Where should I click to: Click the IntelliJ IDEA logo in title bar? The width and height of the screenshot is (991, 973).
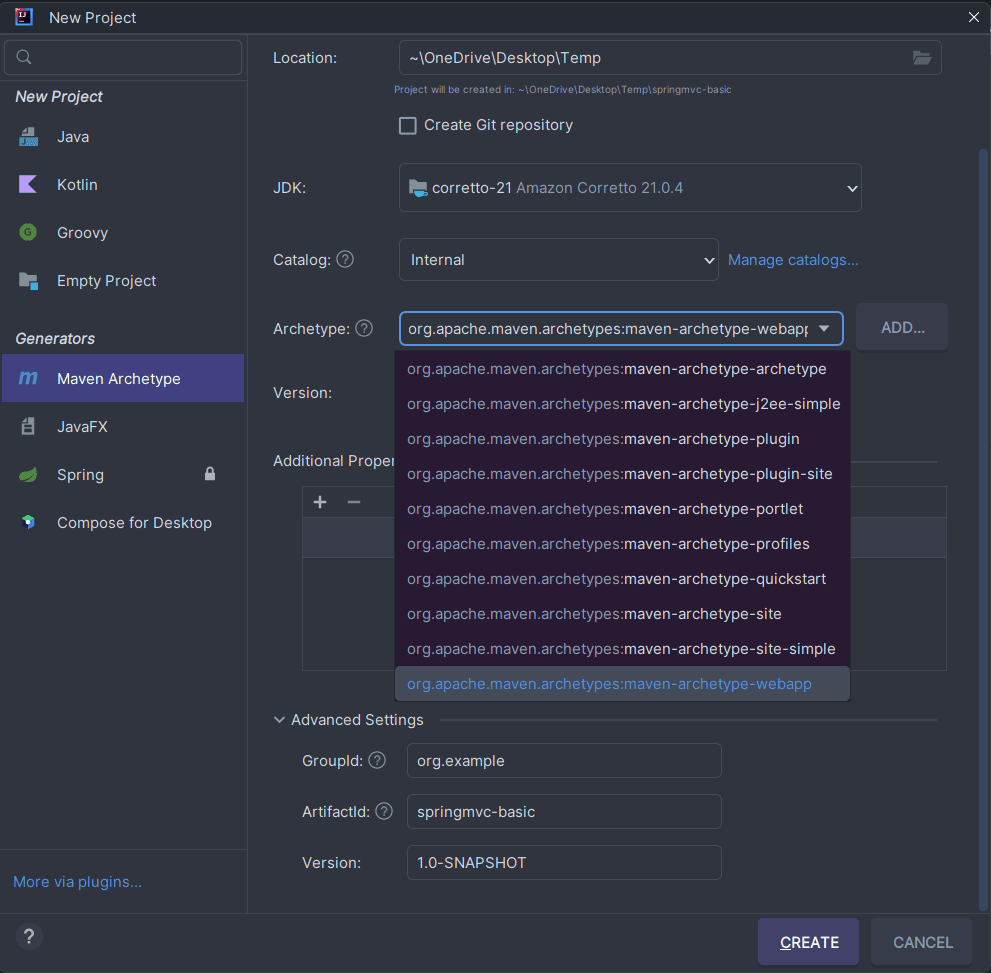click(x=24, y=17)
